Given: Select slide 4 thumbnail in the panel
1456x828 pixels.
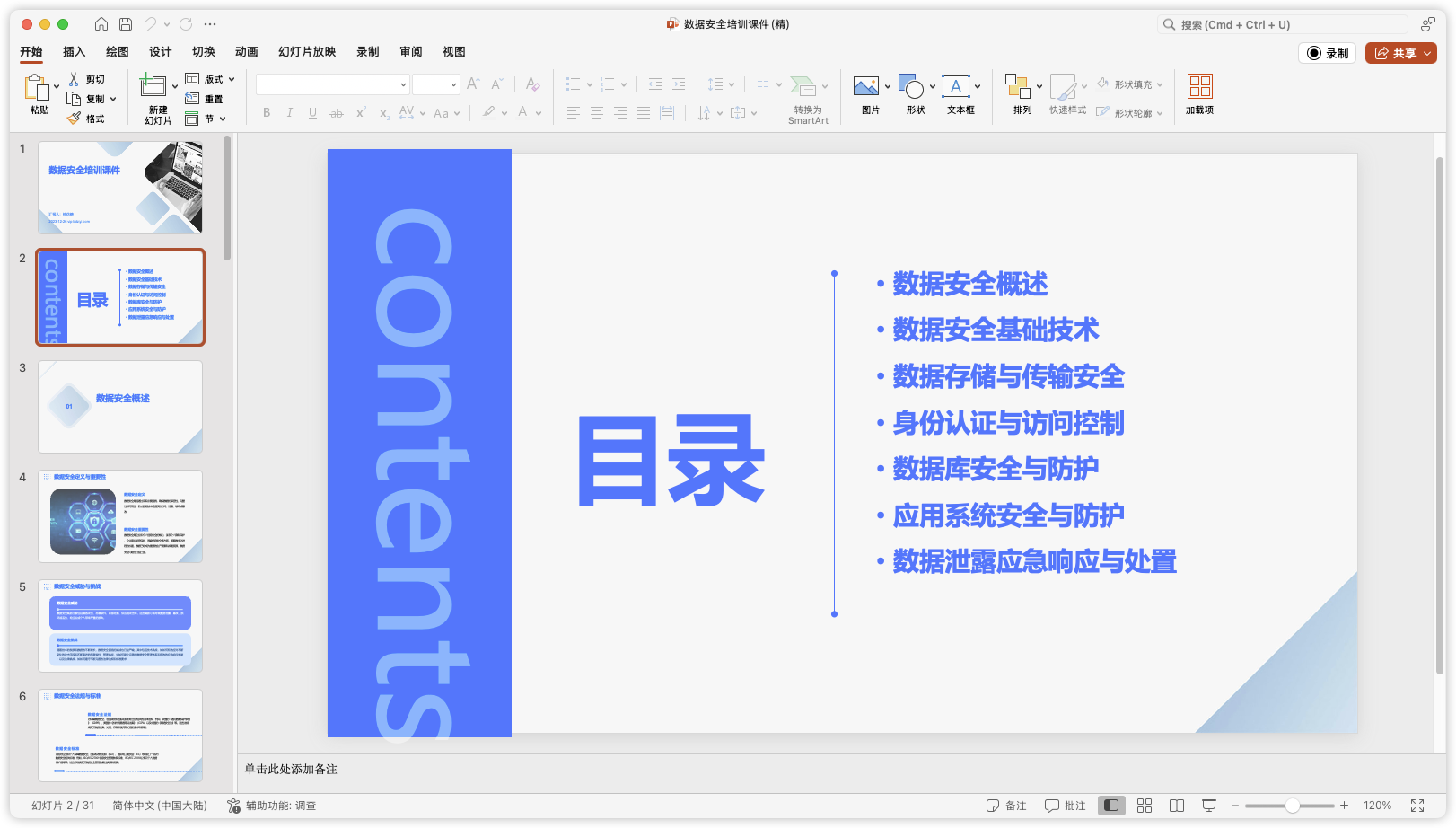Looking at the screenshot, I should click(x=120, y=516).
